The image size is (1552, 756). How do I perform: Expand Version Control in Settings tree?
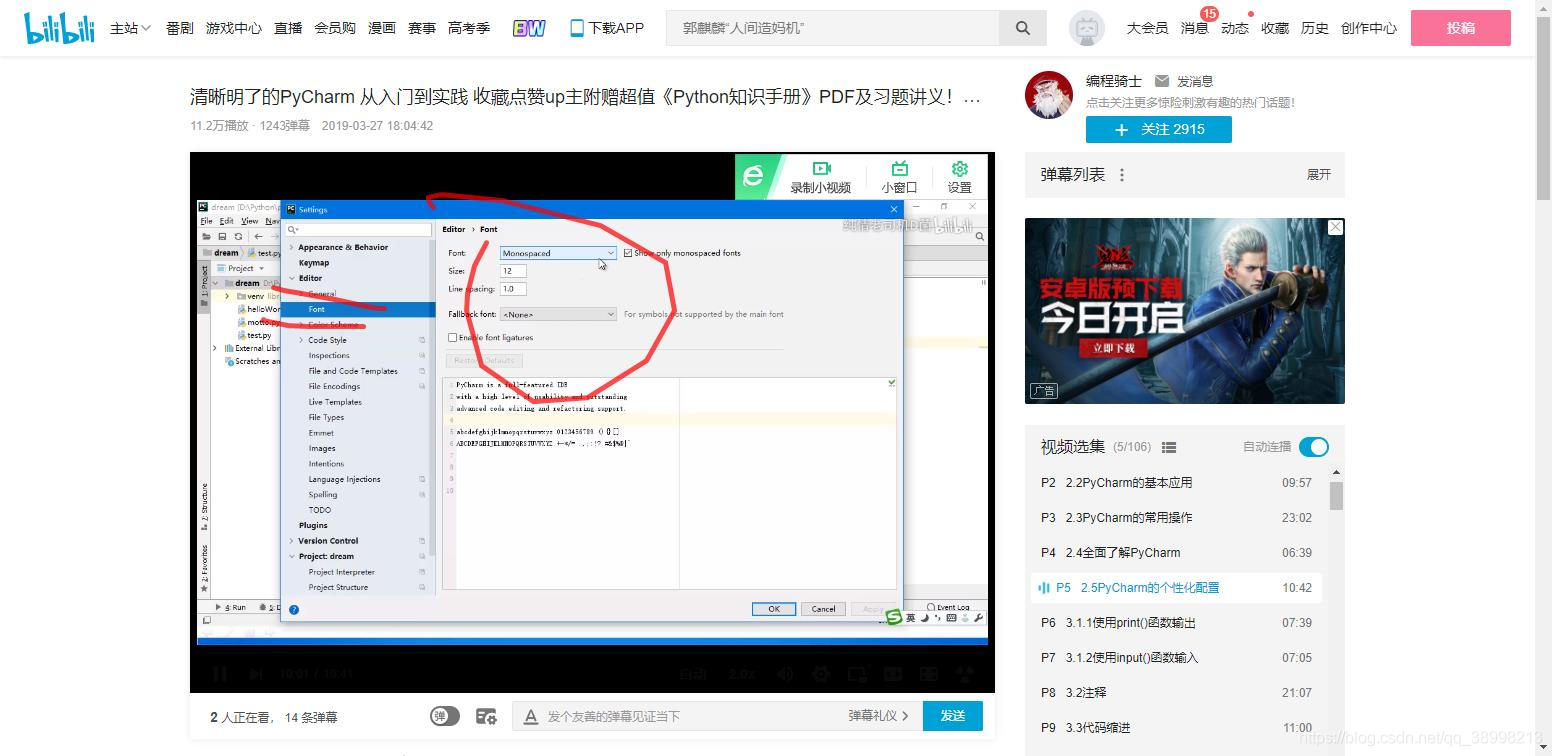tap(292, 541)
